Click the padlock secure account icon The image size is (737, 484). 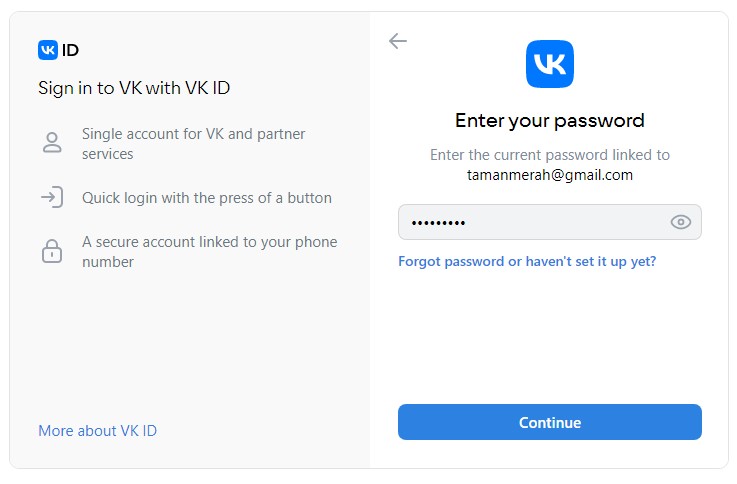[52, 251]
